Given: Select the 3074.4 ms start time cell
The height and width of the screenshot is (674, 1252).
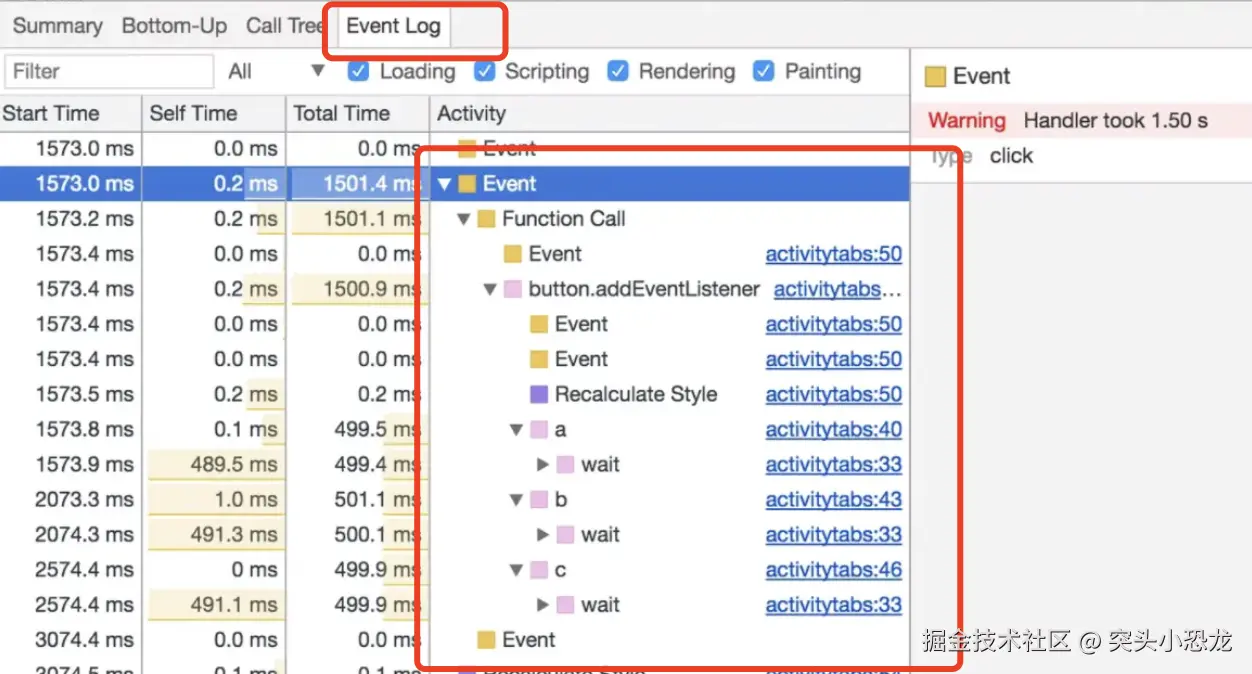Looking at the screenshot, I should [x=70, y=640].
